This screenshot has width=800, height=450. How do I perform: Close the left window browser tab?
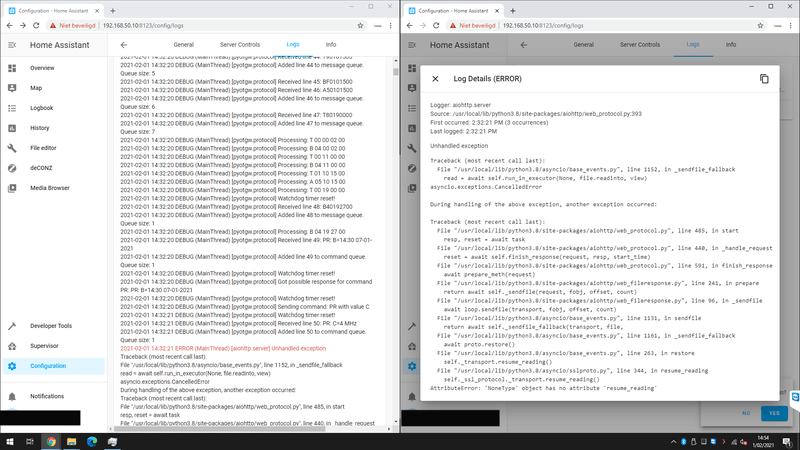point(97,11)
